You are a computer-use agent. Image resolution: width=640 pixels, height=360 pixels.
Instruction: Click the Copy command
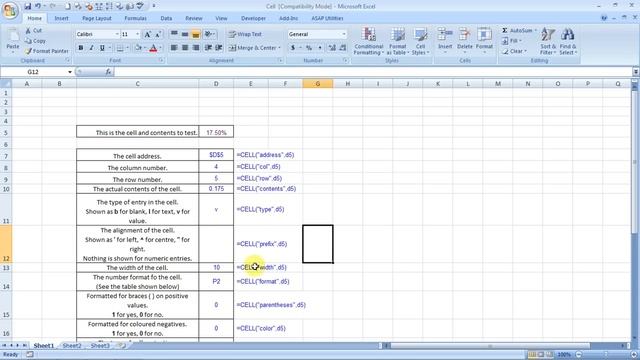click(35, 41)
